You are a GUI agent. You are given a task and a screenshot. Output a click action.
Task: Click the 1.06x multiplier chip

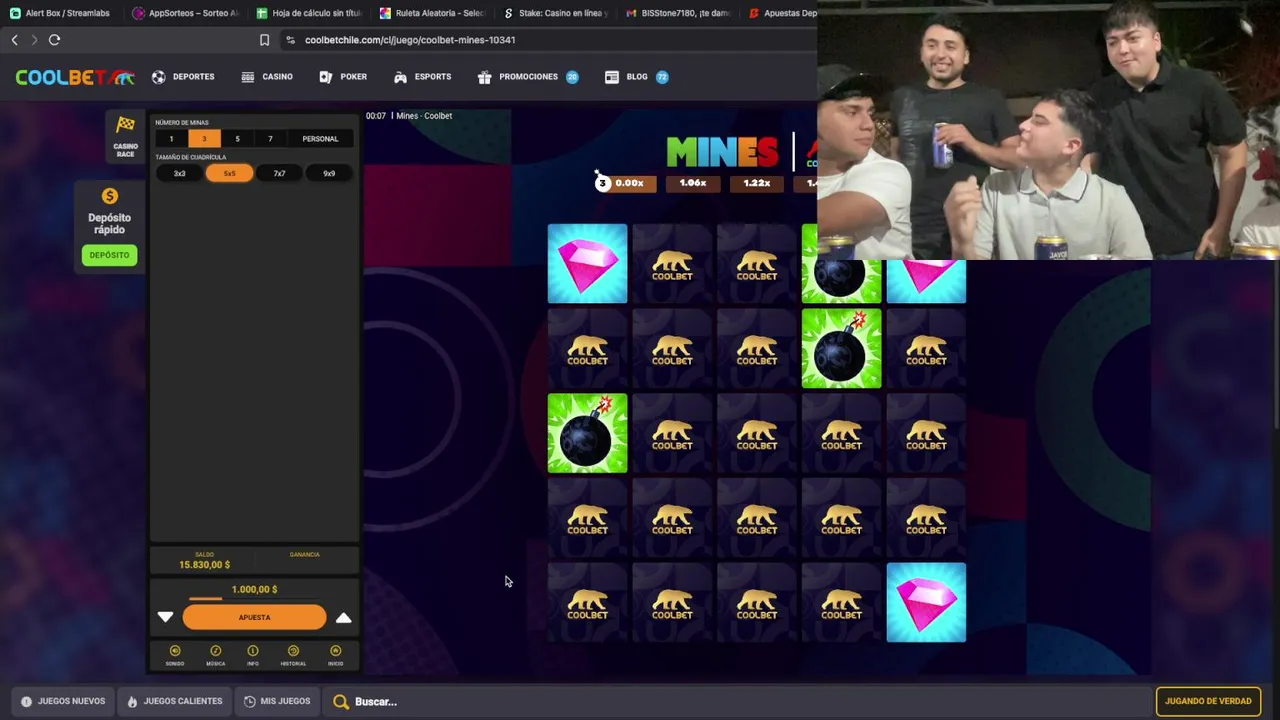(692, 183)
